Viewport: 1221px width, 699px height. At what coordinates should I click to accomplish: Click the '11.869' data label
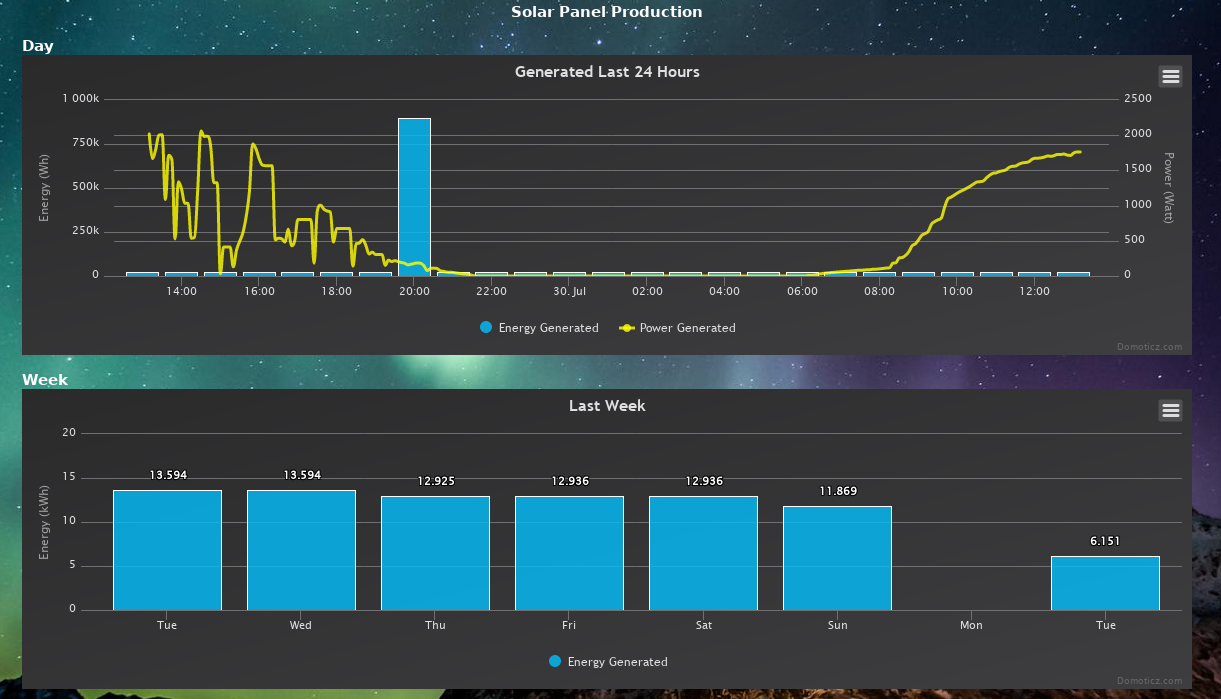(x=838, y=491)
